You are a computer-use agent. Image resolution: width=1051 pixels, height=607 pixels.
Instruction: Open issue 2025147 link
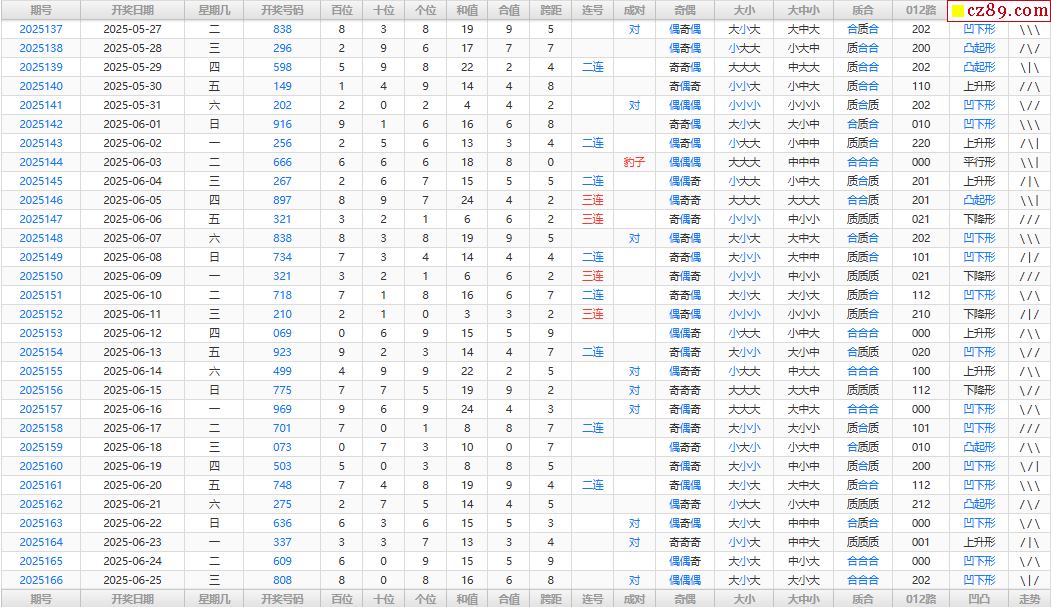[41, 219]
